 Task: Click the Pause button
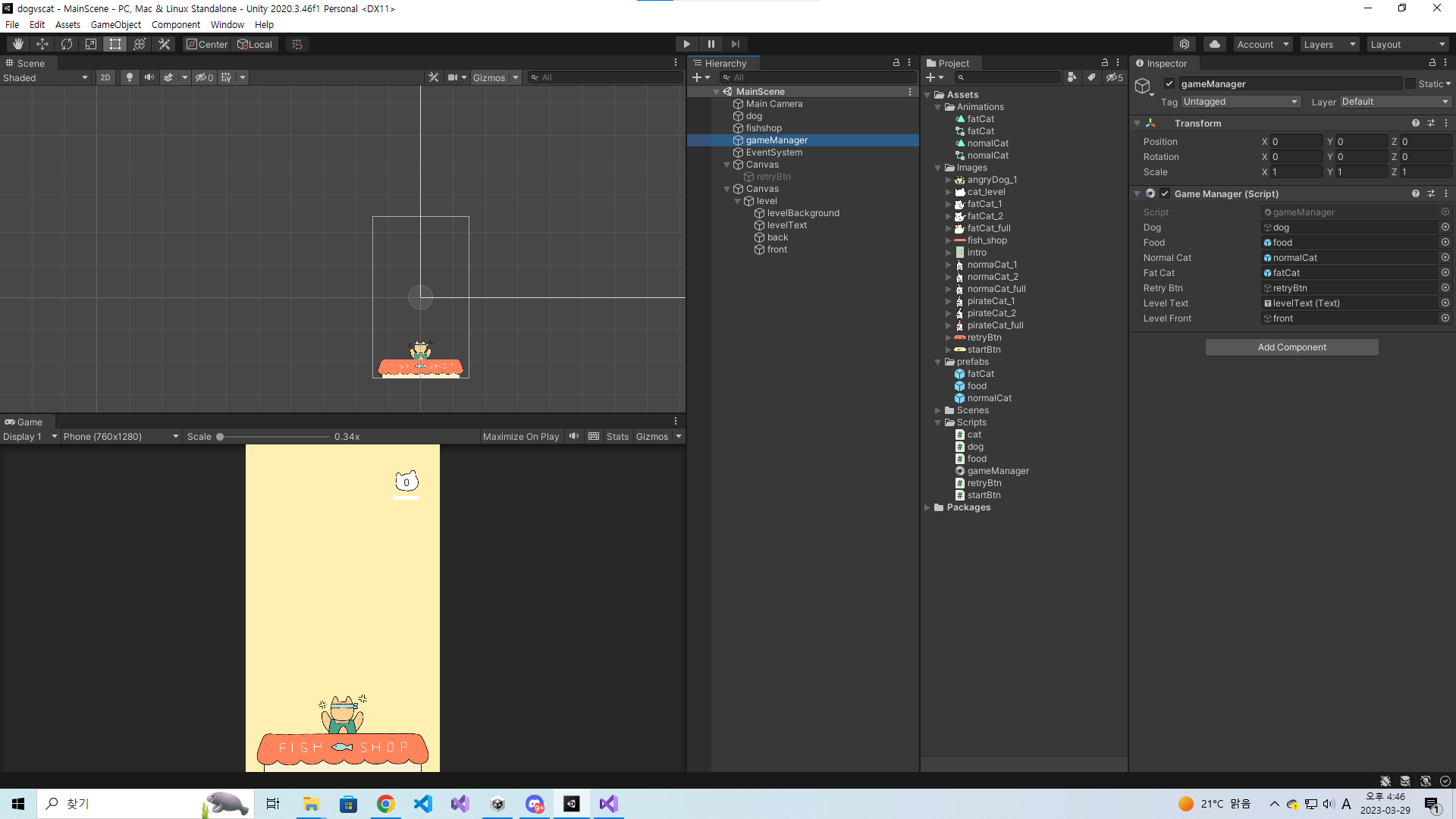pos(711,44)
